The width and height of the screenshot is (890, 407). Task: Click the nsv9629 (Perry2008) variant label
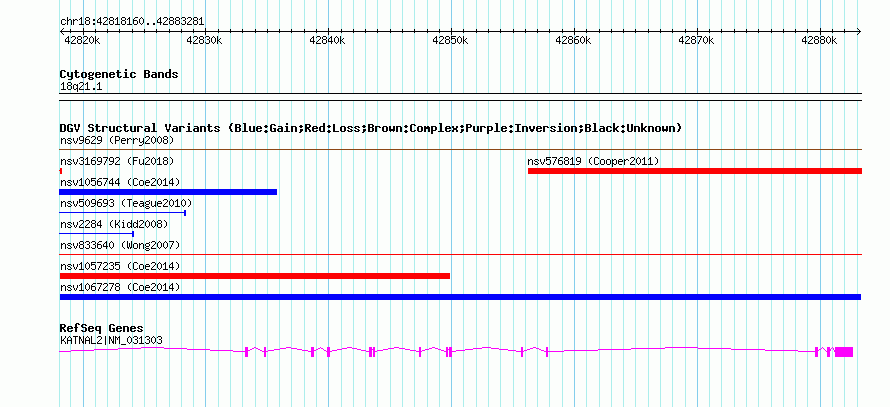[x=116, y=140]
